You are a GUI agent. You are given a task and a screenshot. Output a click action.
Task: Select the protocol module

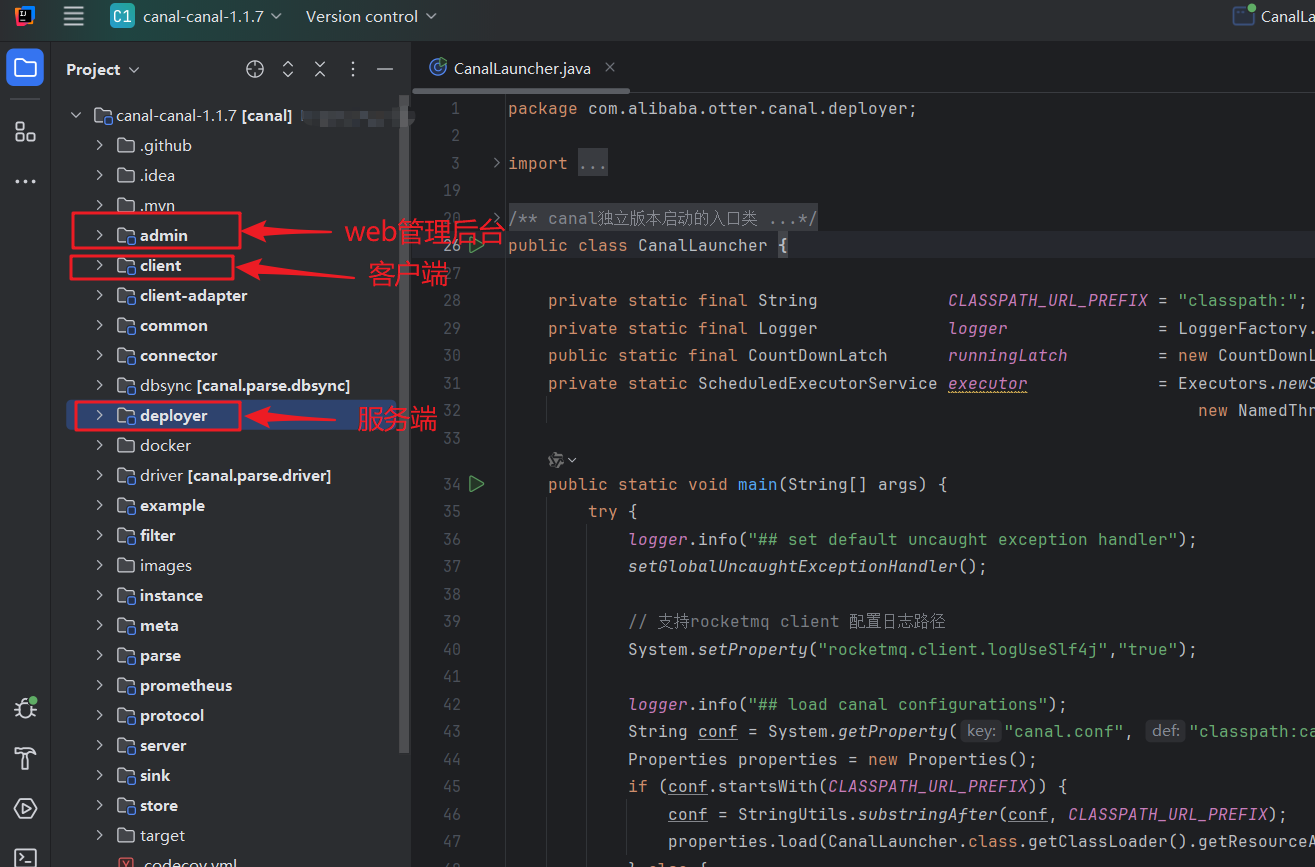click(x=172, y=715)
